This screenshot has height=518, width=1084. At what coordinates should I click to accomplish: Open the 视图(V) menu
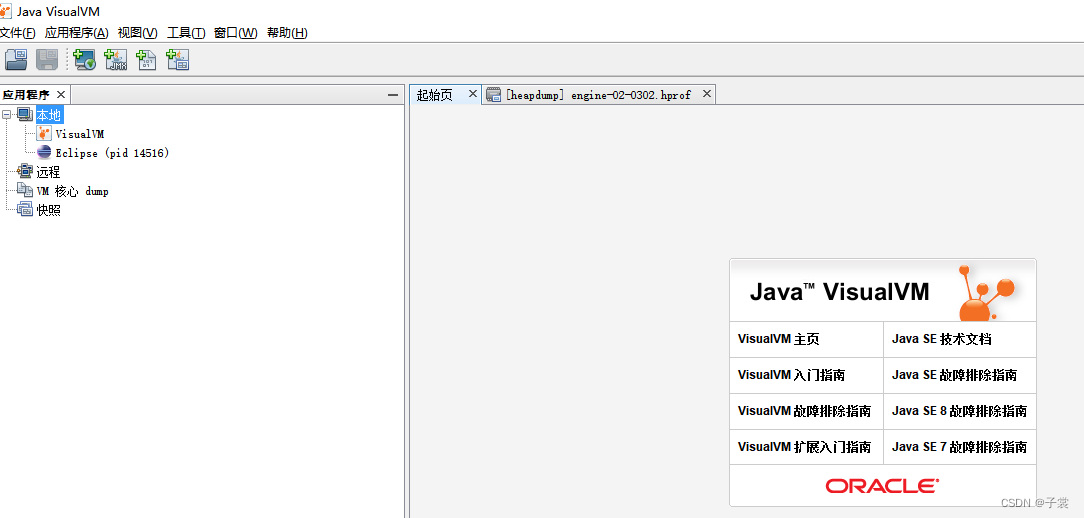point(138,33)
